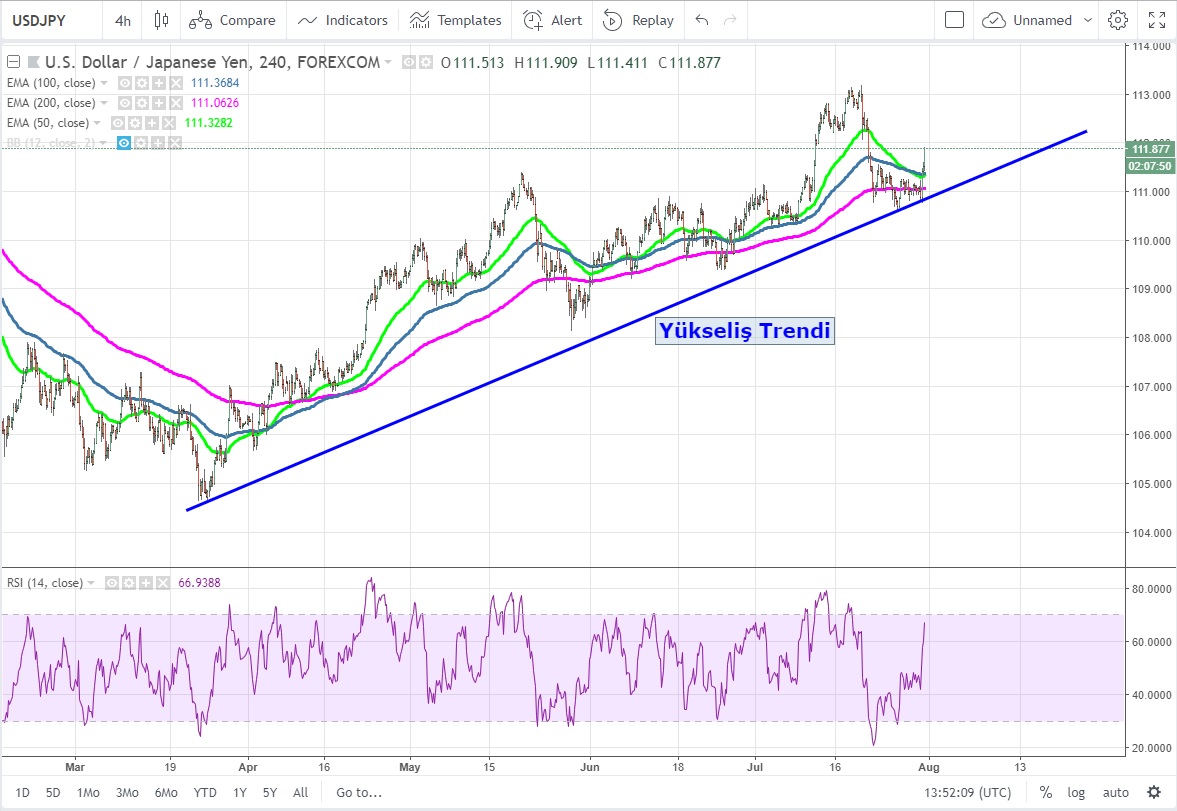Open the Indicators menu
1177x811 pixels.
coord(343,20)
